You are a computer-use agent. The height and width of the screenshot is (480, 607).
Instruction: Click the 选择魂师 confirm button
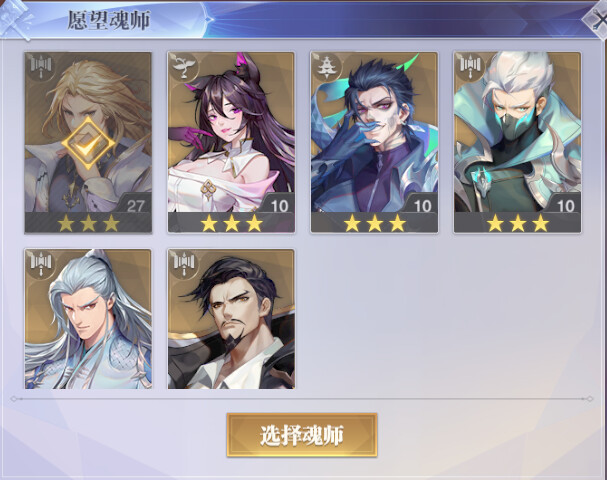tap(302, 435)
